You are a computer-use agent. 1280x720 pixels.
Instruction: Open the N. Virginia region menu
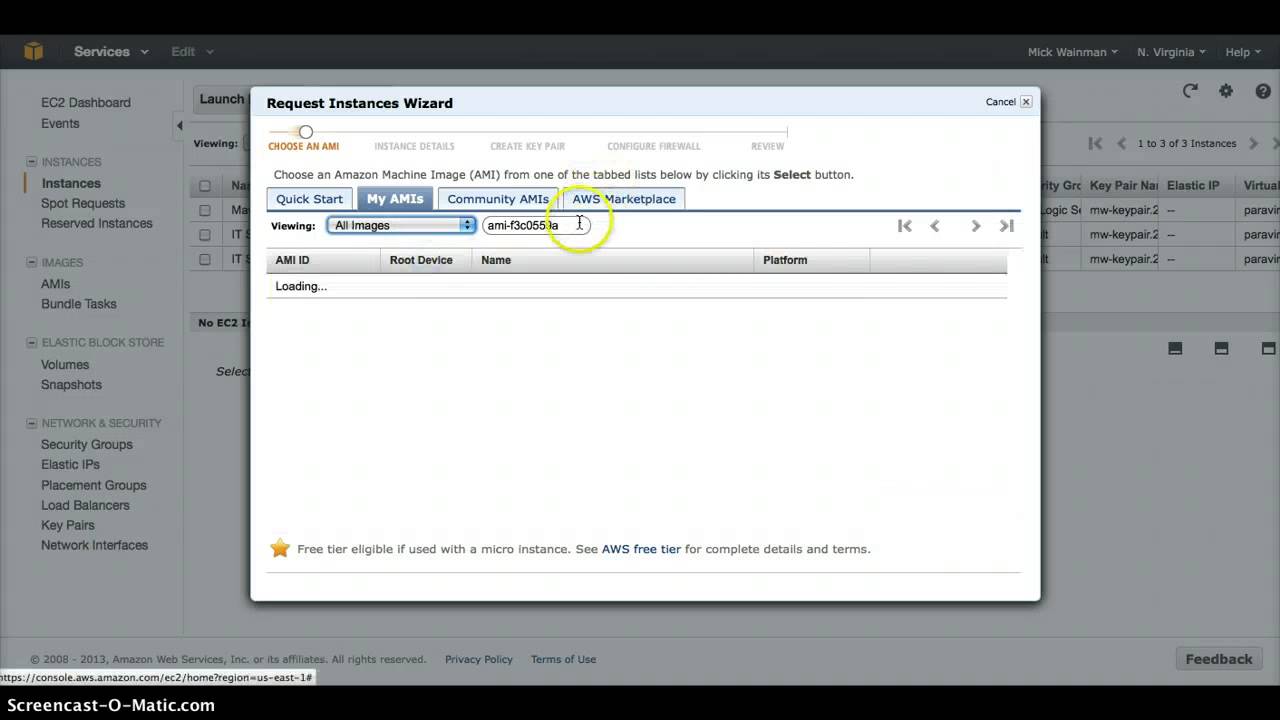[x=1171, y=52]
